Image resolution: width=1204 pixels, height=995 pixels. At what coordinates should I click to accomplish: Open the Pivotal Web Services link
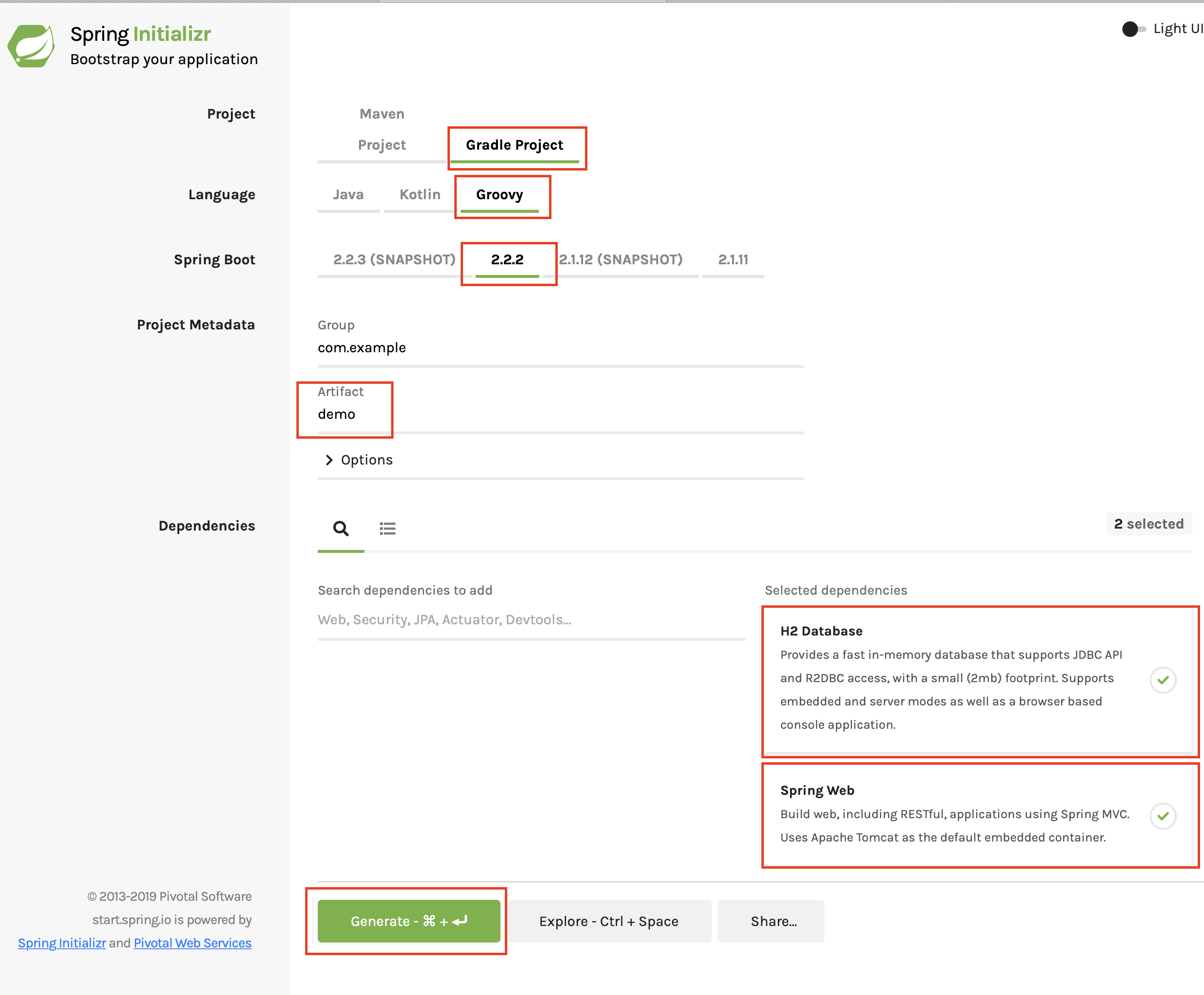[192, 943]
